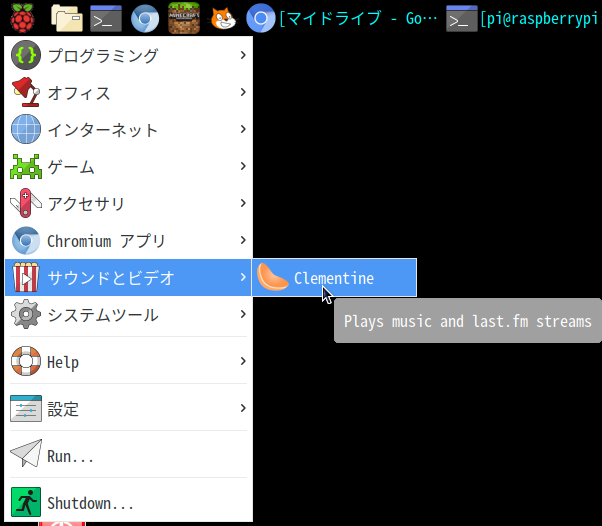Image resolution: width=602 pixels, height=526 pixels.
Task: Open the システムツール menu category
Action: [129, 314]
